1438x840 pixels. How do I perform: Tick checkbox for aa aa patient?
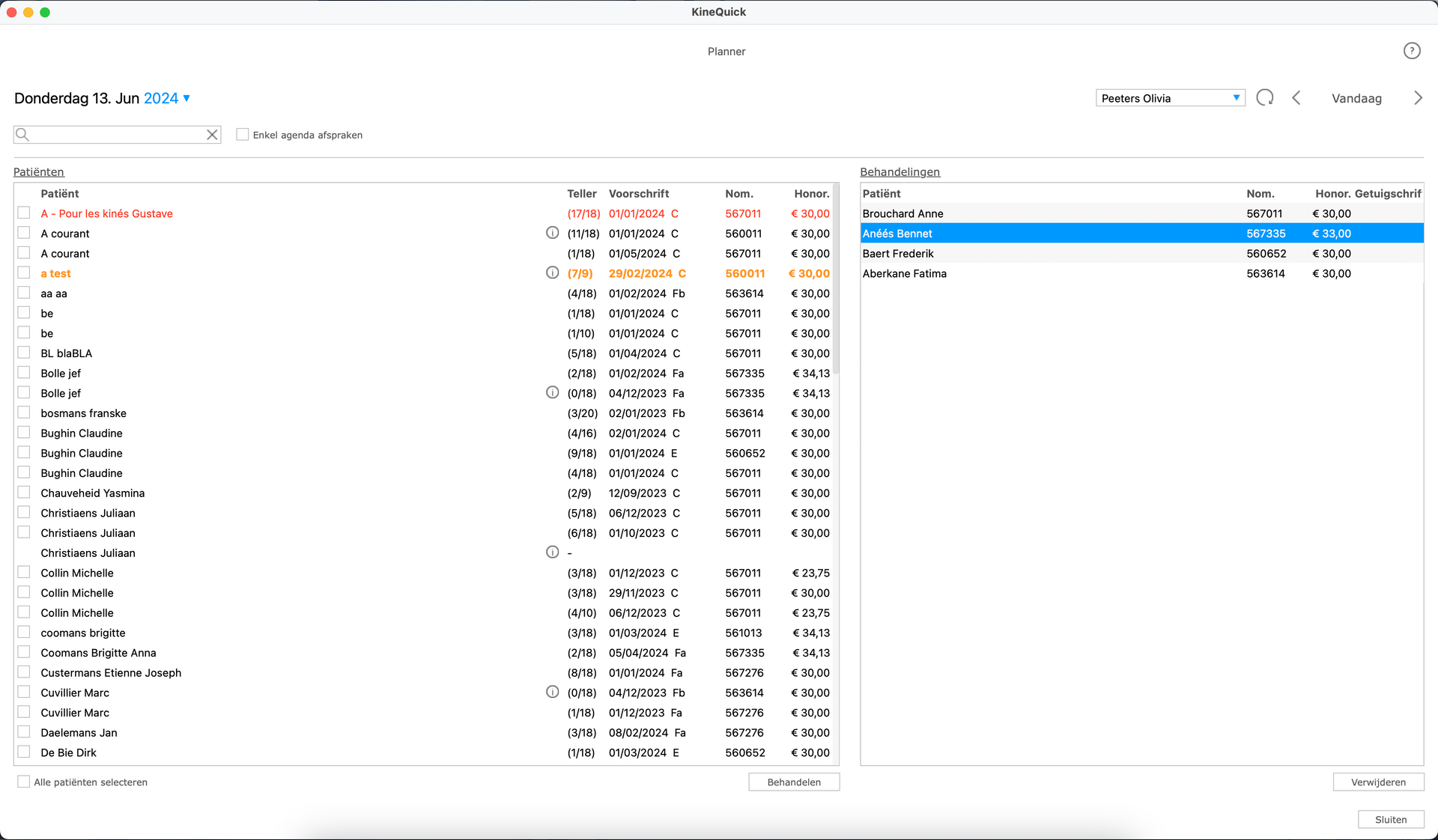[x=24, y=293]
